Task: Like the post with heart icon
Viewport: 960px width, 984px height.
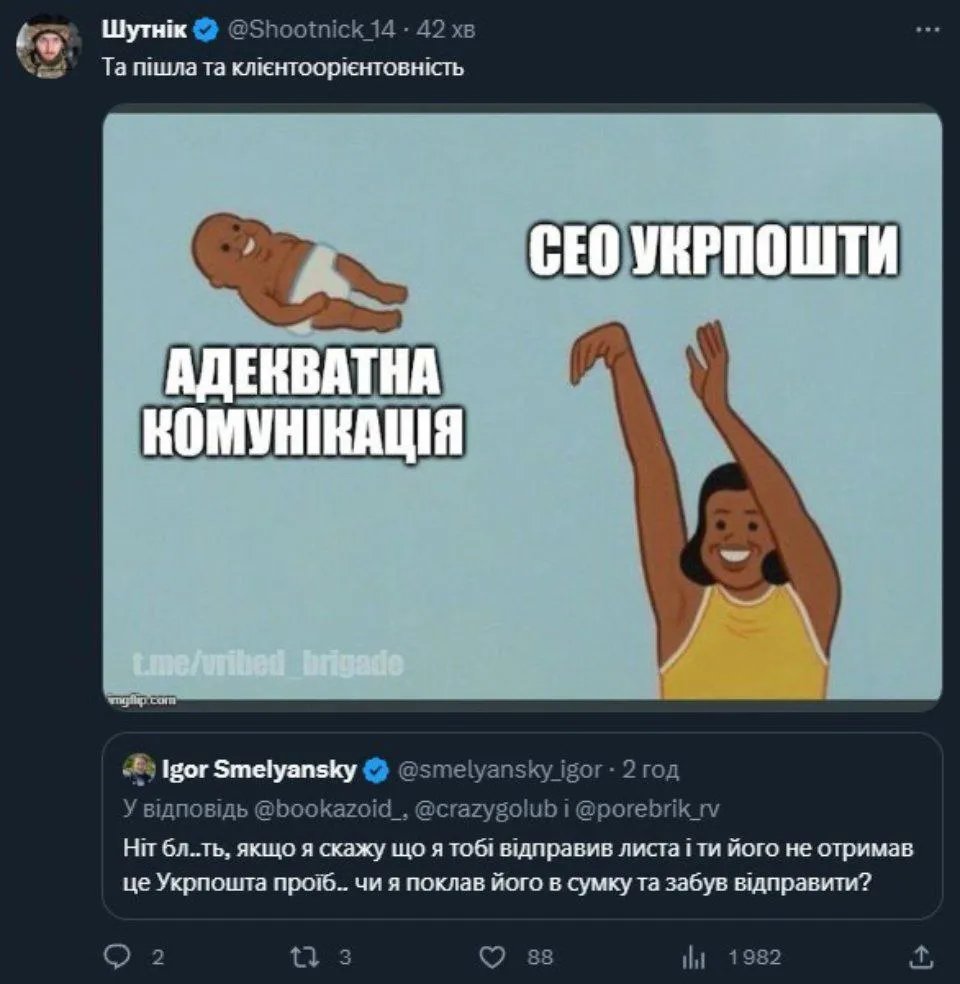Action: 491,957
